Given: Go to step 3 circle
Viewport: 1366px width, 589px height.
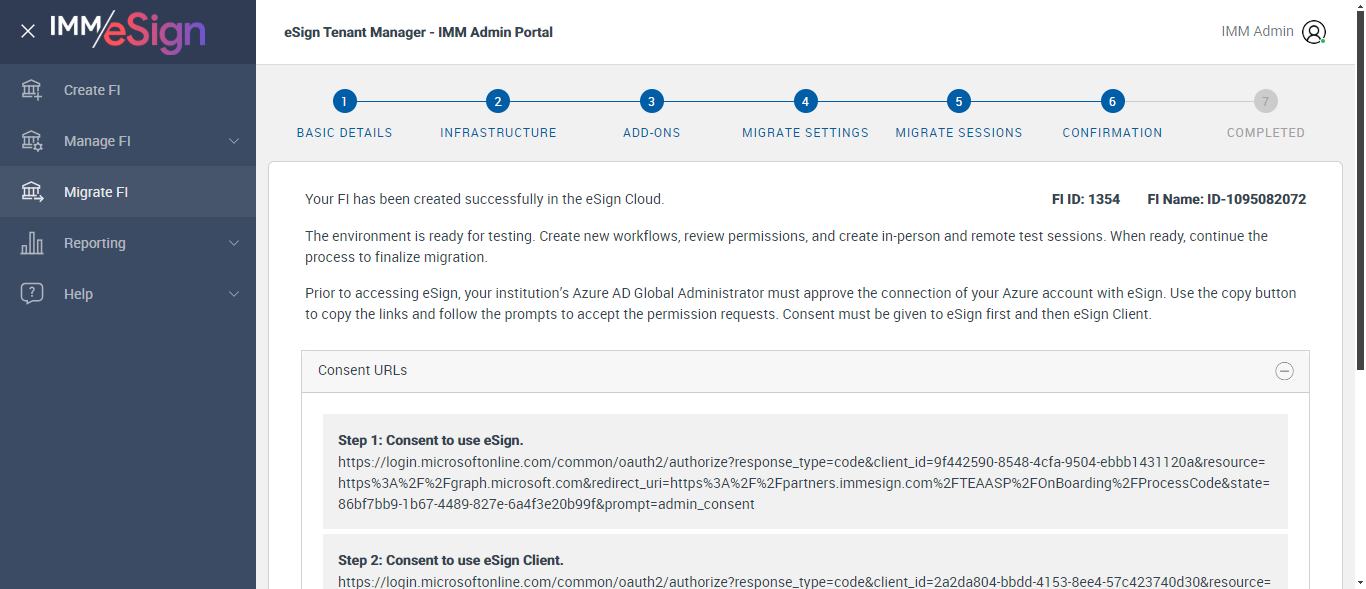Looking at the screenshot, I should (x=652, y=101).
